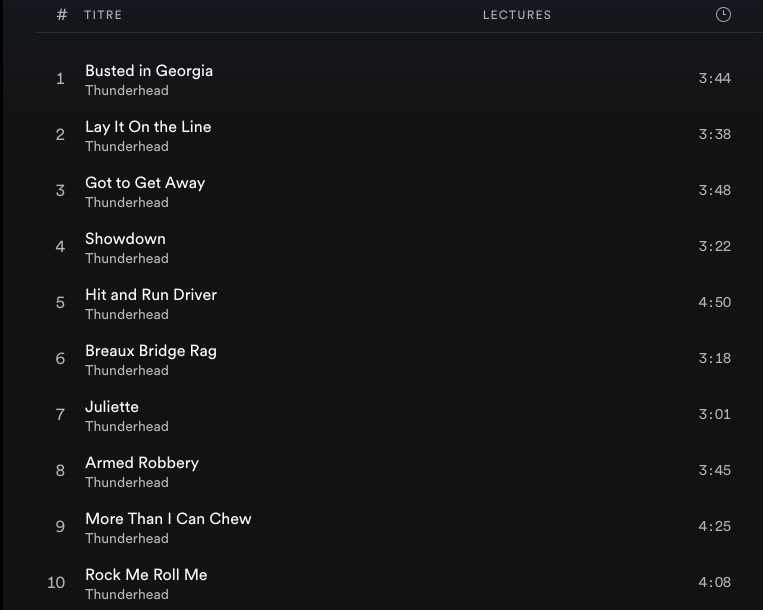The height and width of the screenshot is (610, 763).
Task: Select the track Rock Me Roll Me
Action: click(x=146, y=574)
